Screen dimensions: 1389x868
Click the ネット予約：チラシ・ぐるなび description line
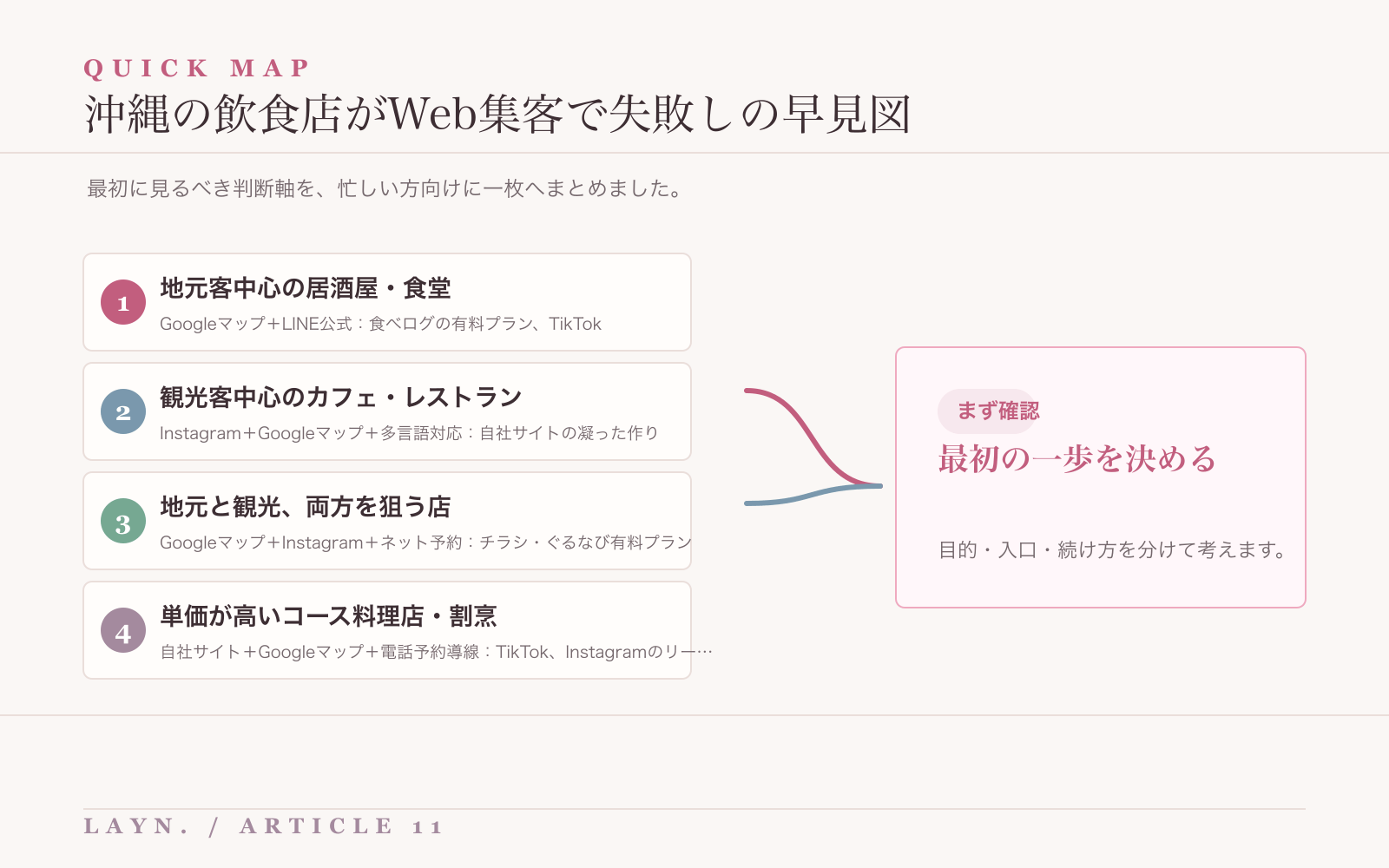(x=425, y=542)
